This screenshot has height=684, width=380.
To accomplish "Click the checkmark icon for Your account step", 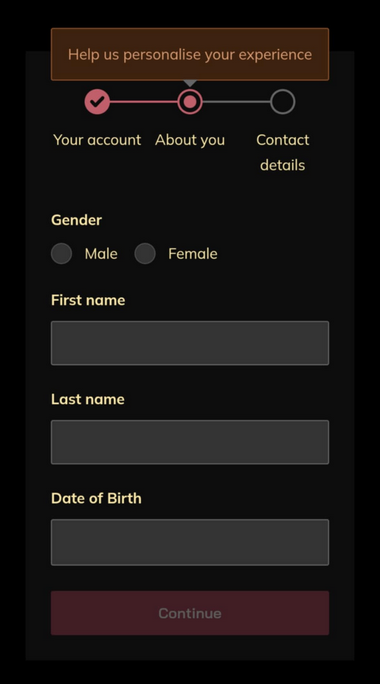I will click(97, 102).
